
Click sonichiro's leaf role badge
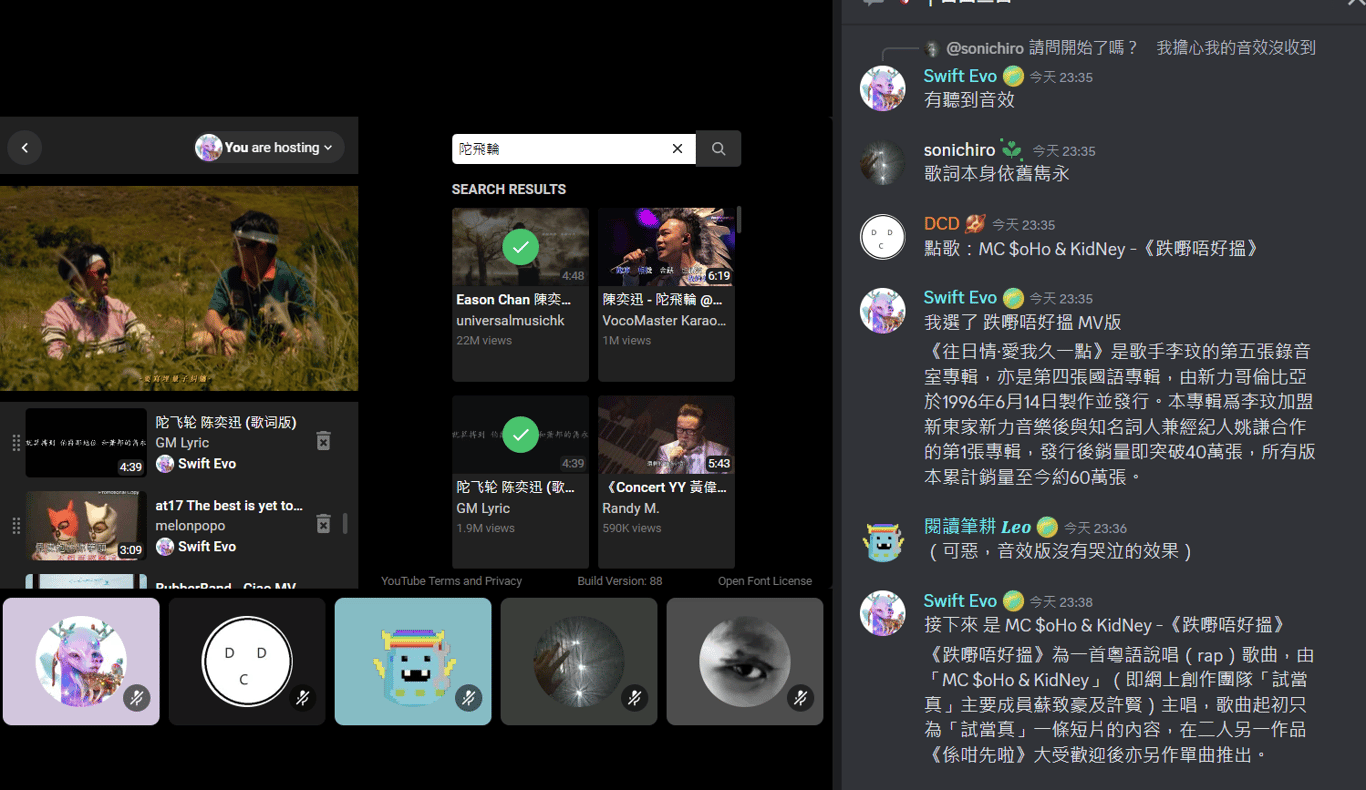[1012, 150]
